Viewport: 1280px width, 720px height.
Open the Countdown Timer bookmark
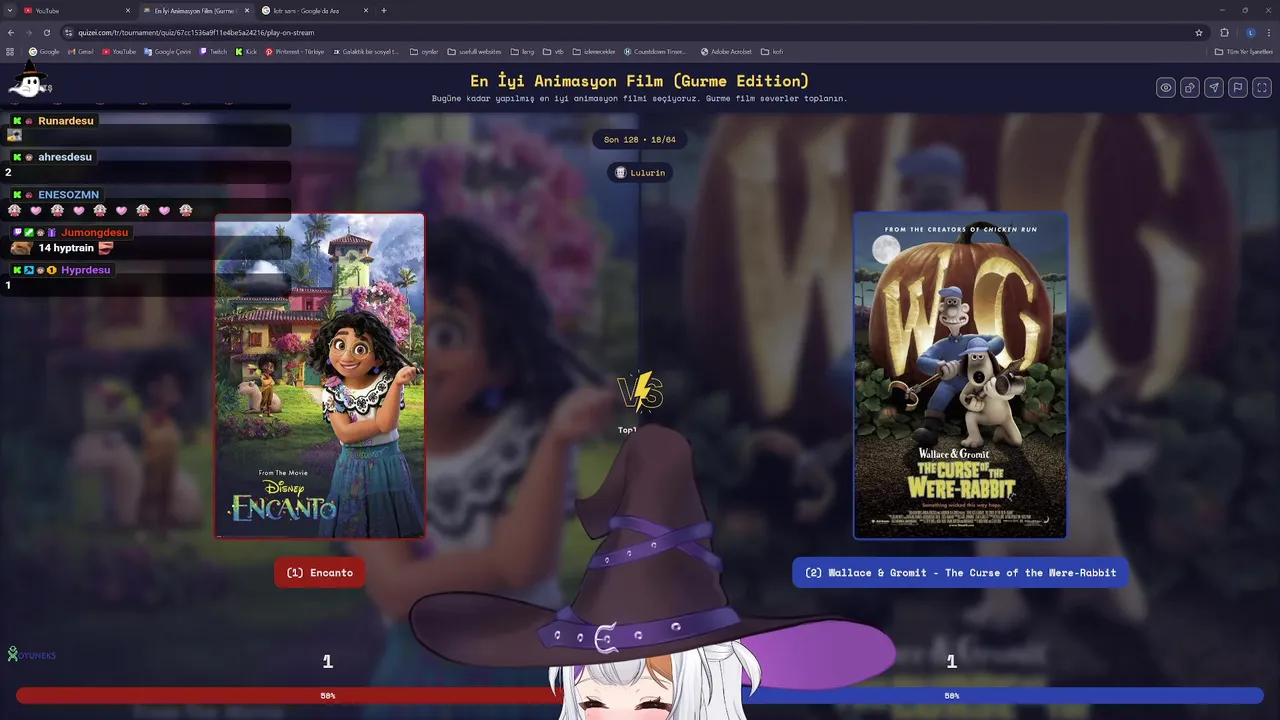(x=656, y=52)
